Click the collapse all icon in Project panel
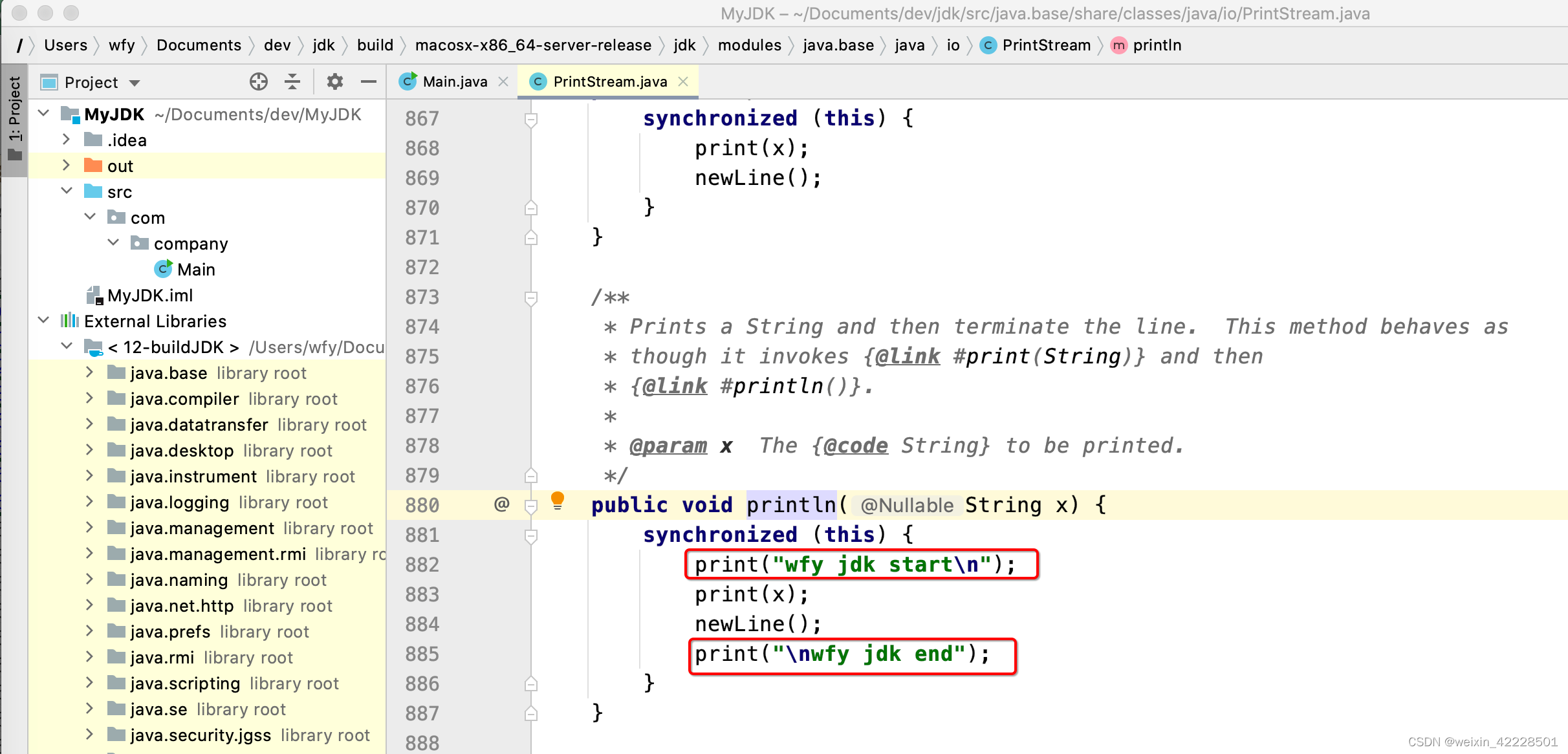Viewport: 1568px width, 754px height. (x=292, y=81)
